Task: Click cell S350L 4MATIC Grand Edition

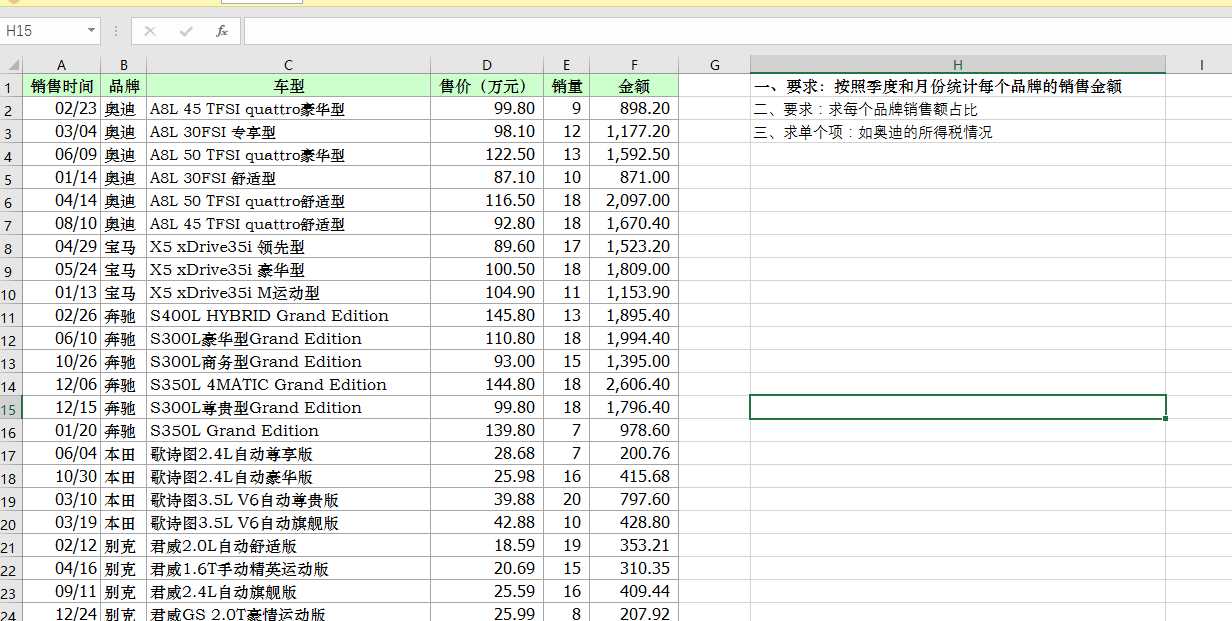Action: pos(288,385)
